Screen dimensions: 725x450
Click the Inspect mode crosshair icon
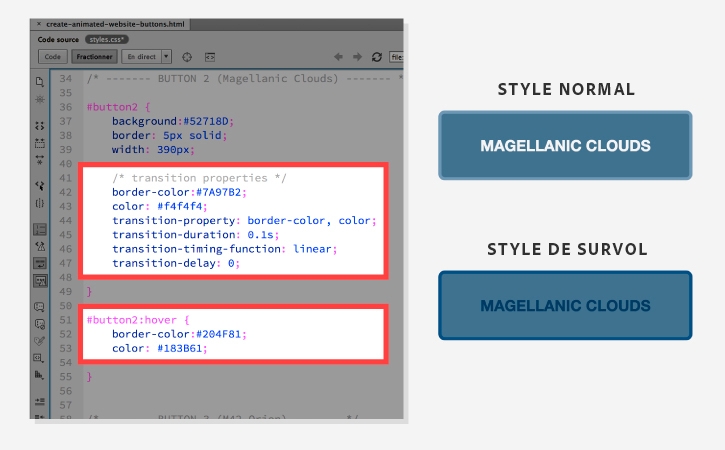(x=187, y=57)
